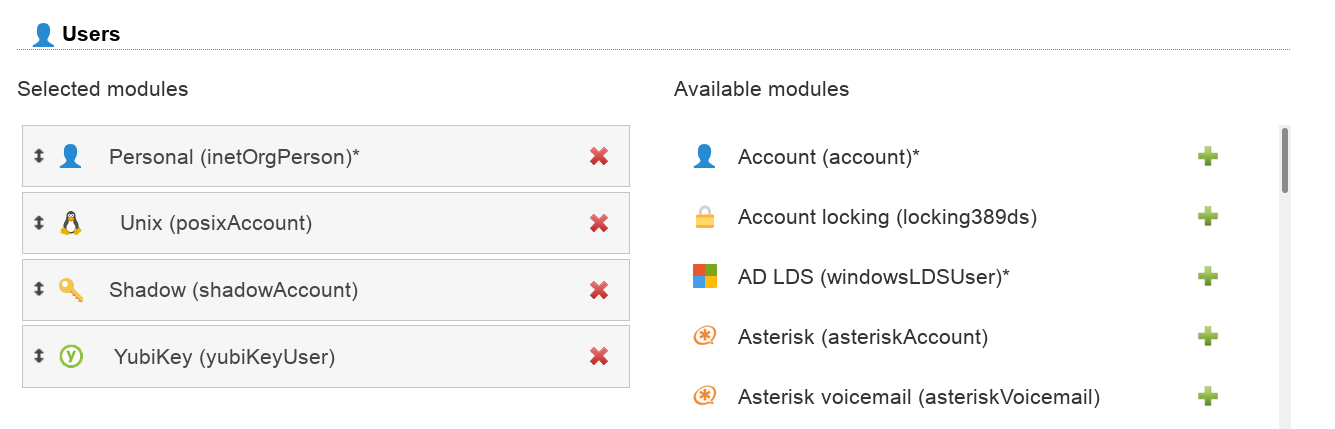Screen dimensions: 1335x429
Task: Click the Unix module reorder handle
Action: coord(39,223)
